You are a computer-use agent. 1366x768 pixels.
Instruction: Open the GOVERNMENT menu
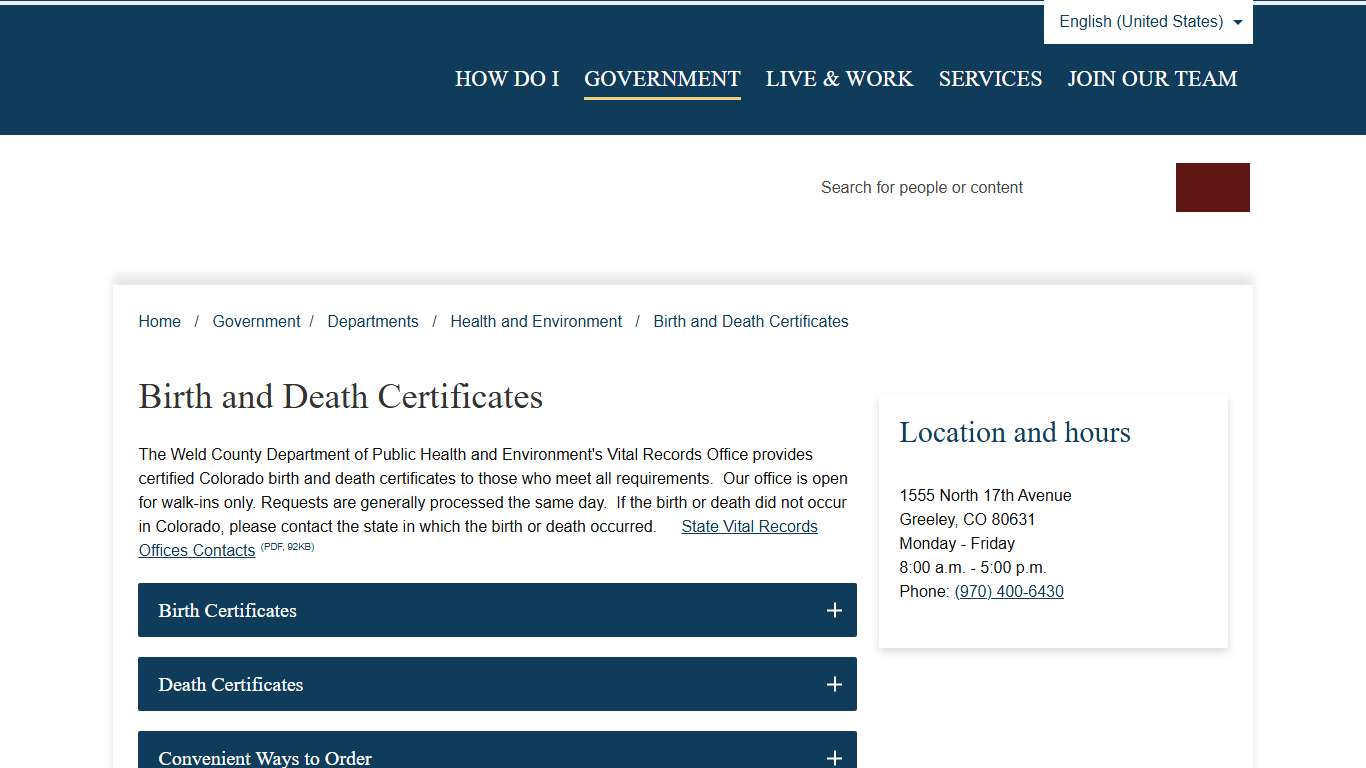point(662,79)
